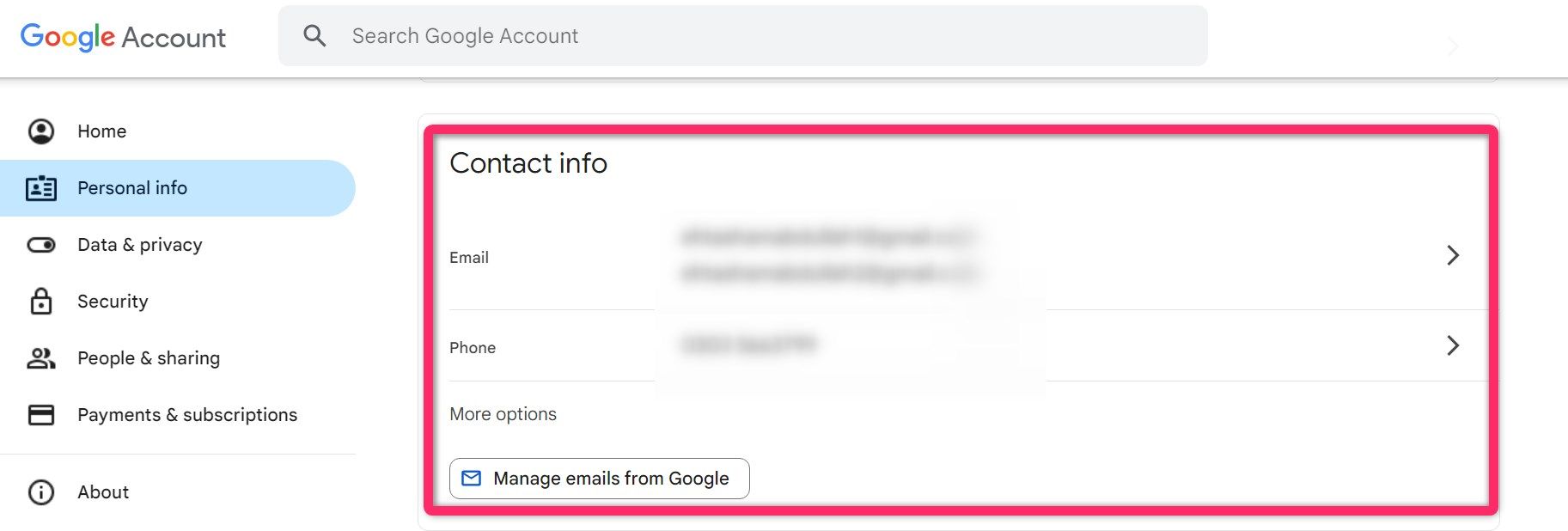Open More options under Phone
This screenshot has height=531, width=1568.
point(503,413)
